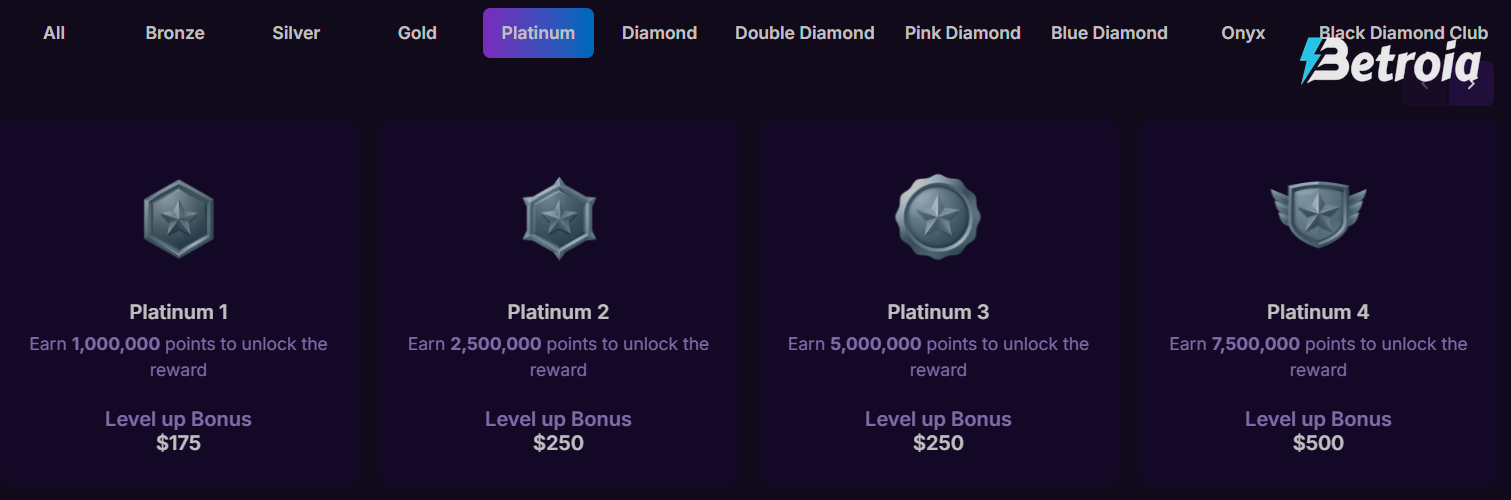Screen dimensions: 1511x500
Task: Open the Silver tier tab
Action: (x=296, y=33)
